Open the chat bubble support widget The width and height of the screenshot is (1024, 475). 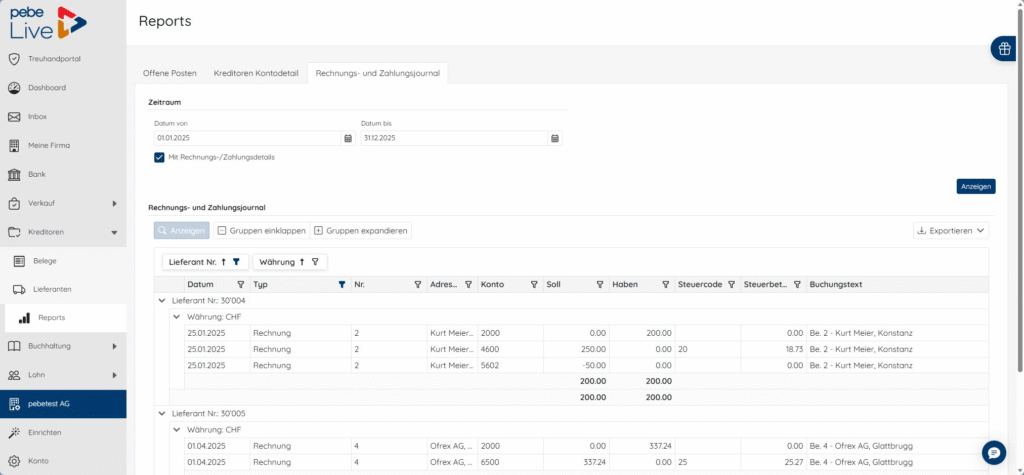(994, 452)
